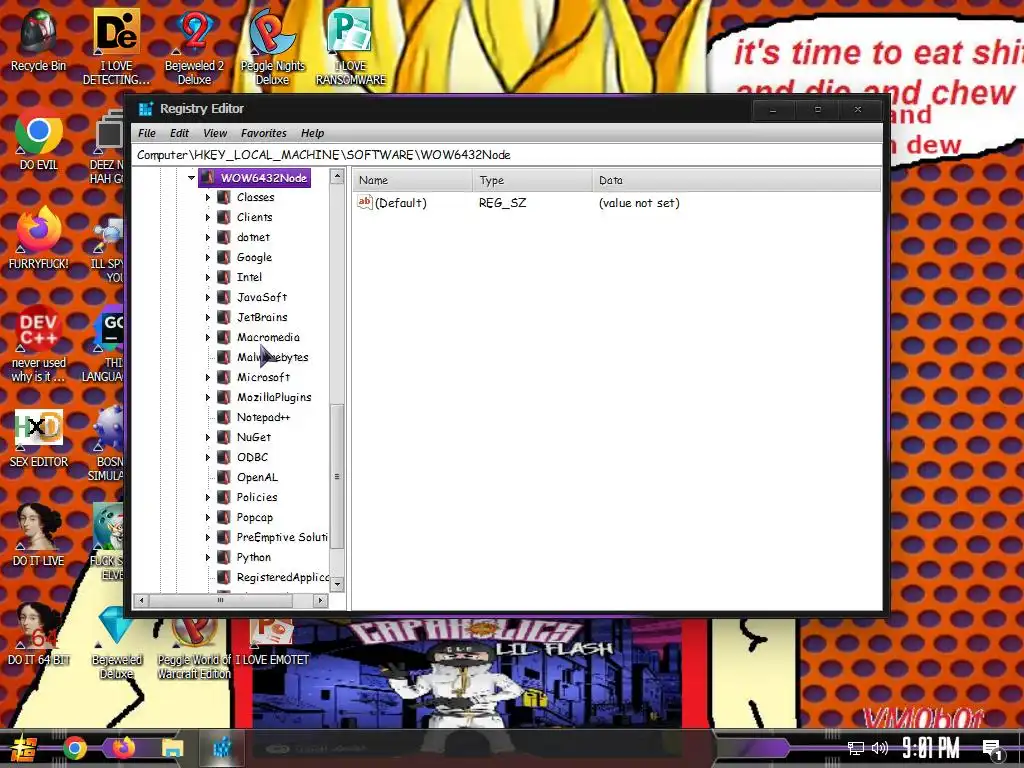This screenshot has height=768, width=1024.
Task: Select the Popcap key label
Action: click(255, 517)
